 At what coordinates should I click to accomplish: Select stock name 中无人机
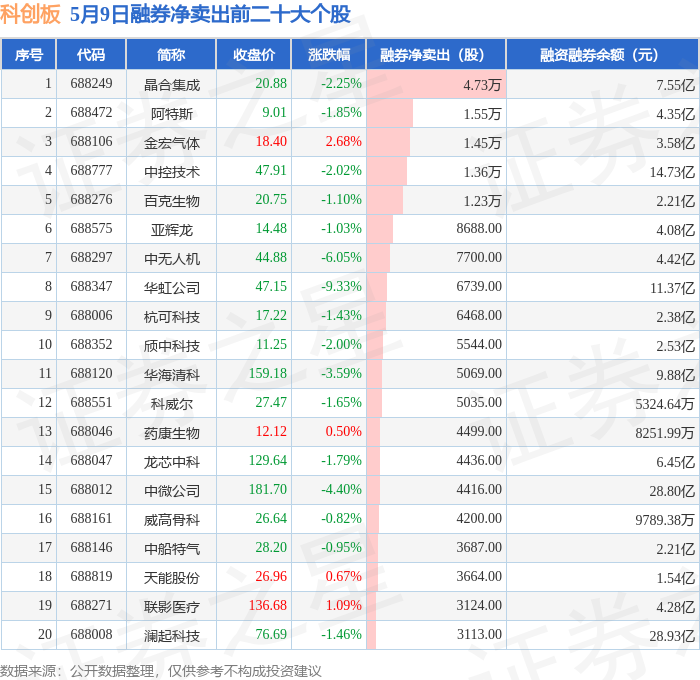tap(171, 259)
